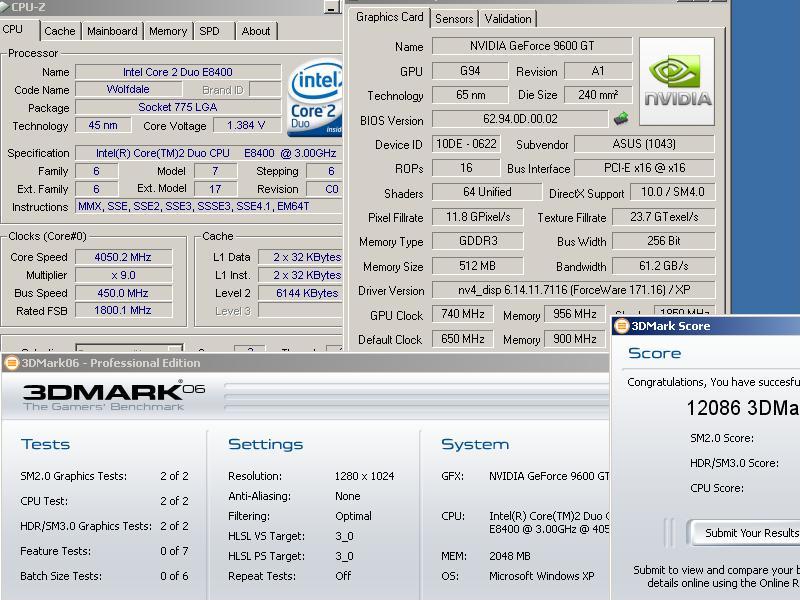800x600 pixels.
Task: Click the 3DMark06 title bar icon
Action: tap(11, 363)
